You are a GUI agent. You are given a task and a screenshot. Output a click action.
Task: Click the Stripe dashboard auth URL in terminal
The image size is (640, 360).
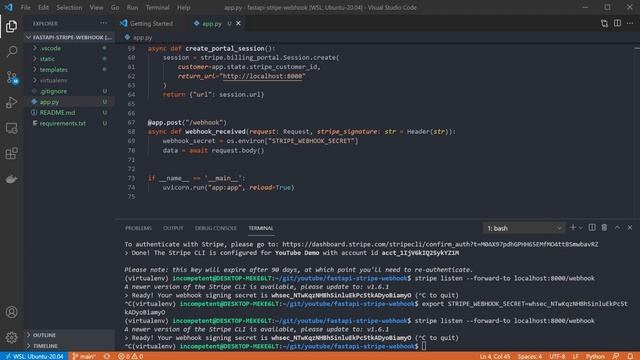pyautogui.click(x=440, y=244)
